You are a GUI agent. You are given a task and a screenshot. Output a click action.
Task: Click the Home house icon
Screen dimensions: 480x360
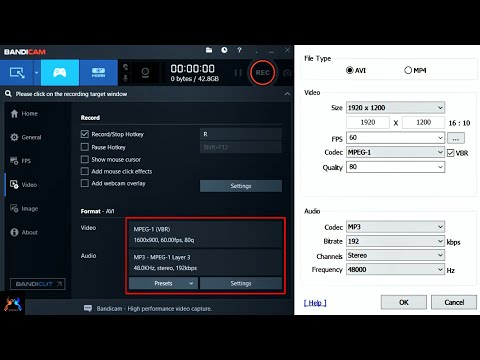14,114
